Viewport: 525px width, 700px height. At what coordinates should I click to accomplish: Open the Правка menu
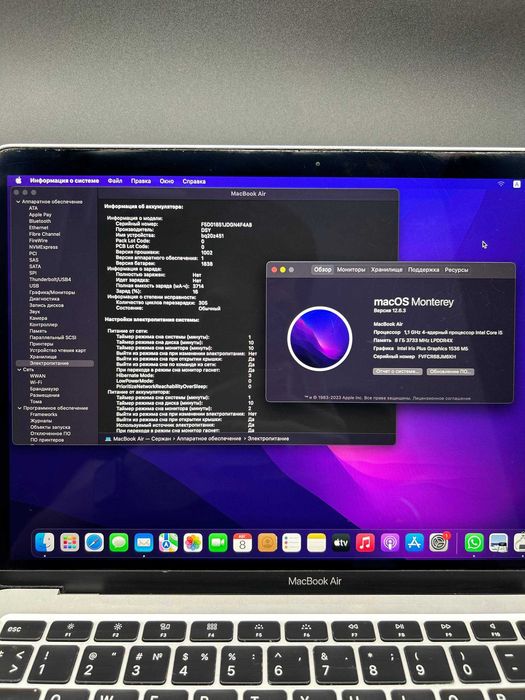click(x=141, y=181)
